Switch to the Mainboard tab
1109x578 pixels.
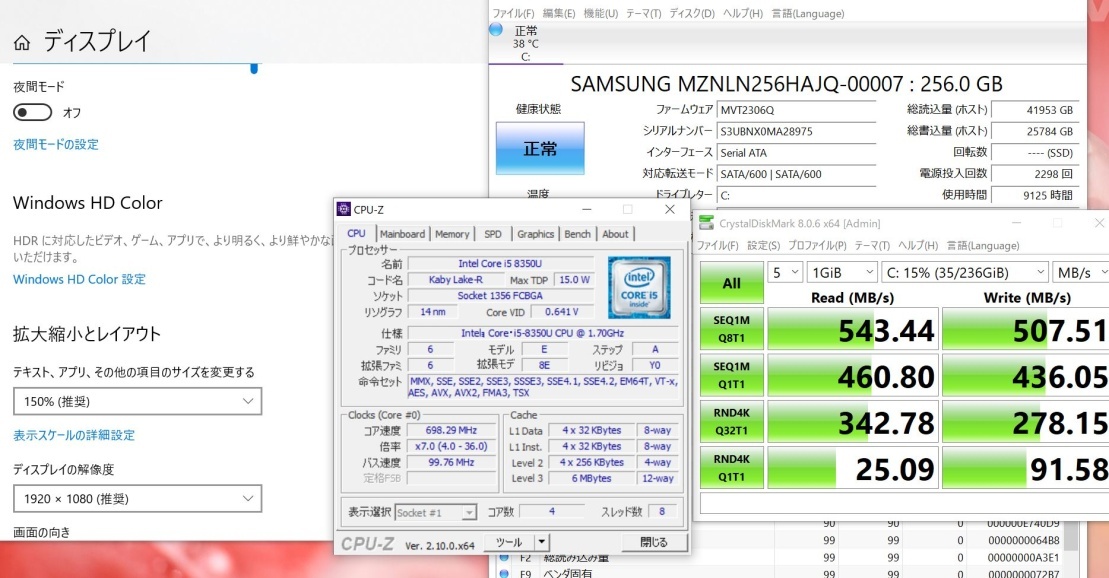(x=402, y=234)
